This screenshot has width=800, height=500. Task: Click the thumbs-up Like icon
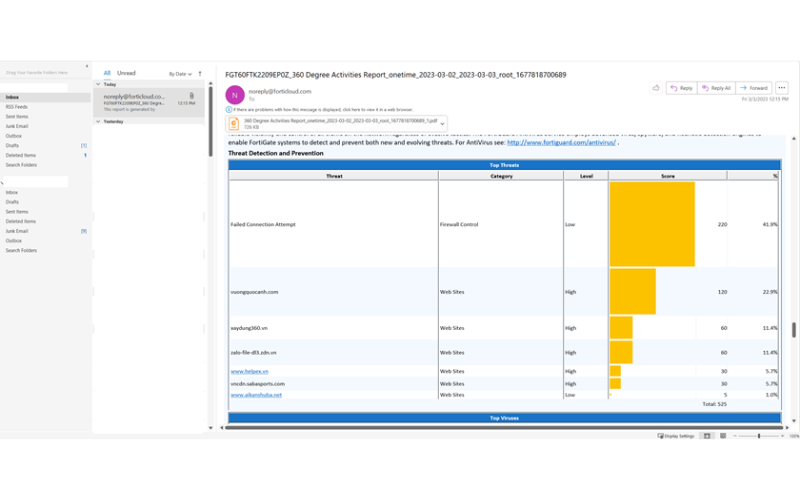[x=656, y=88]
